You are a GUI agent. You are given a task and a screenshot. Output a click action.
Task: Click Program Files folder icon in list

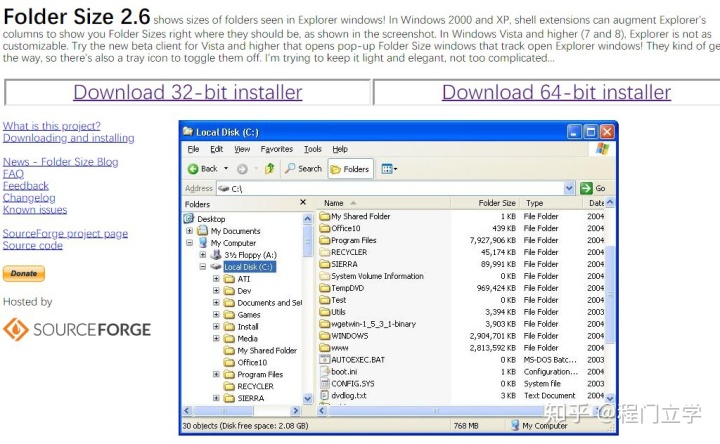[325, 240]
